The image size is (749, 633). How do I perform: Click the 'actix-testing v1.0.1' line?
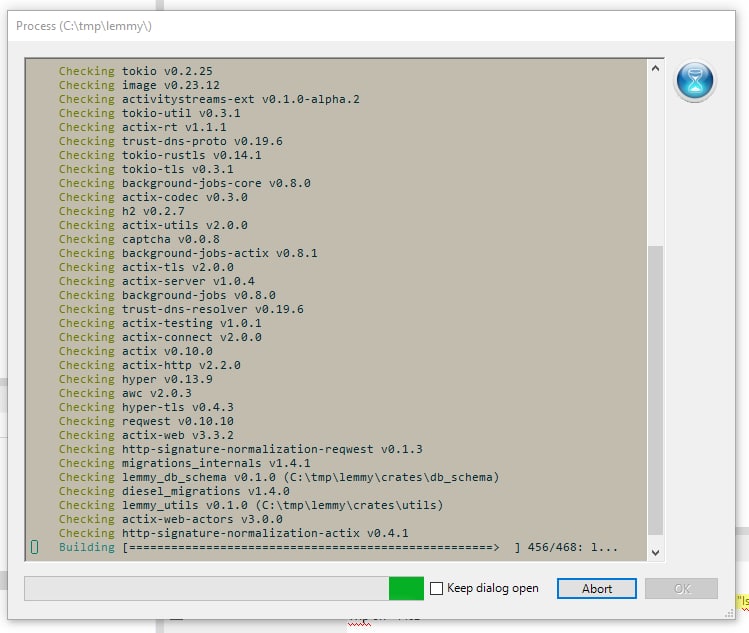(160, 323)
